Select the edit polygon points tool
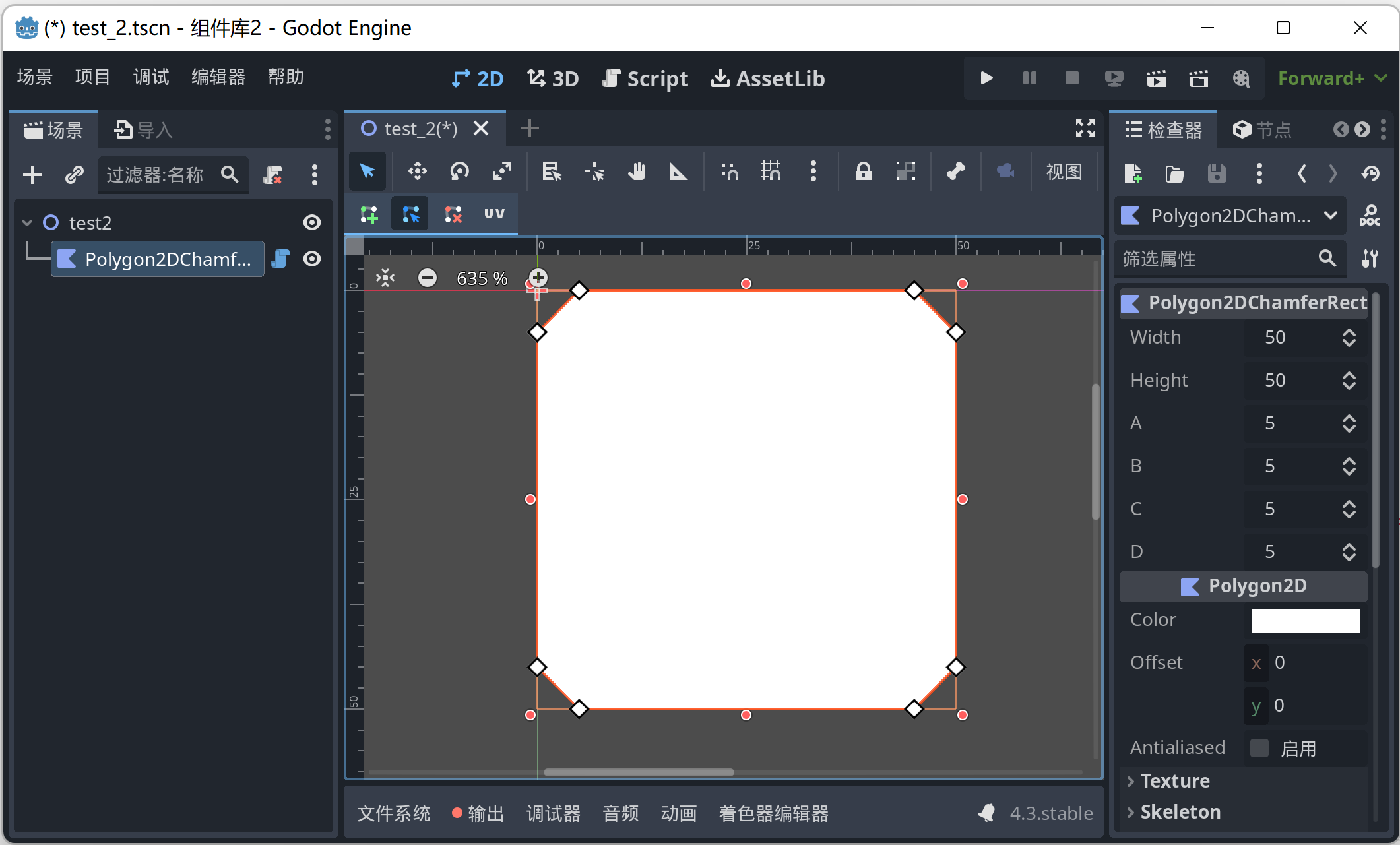The height and width of the screenshot is (845, 1400). click(x=410, y=214)
